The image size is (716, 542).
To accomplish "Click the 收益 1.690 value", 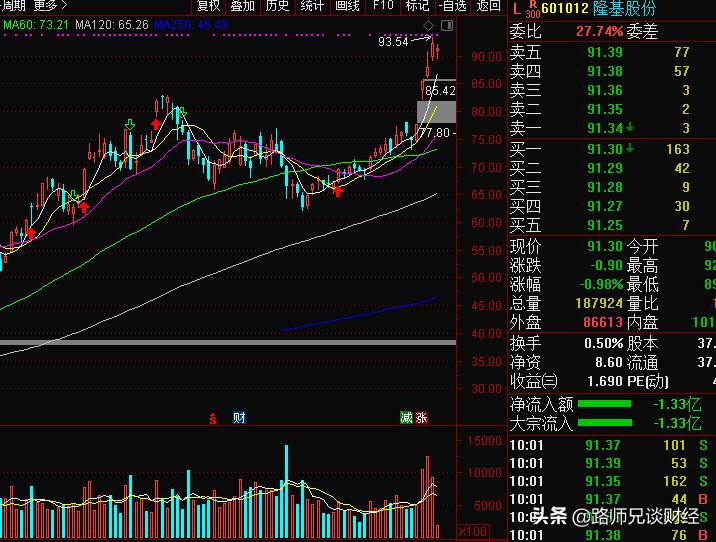I will (605, 381).
